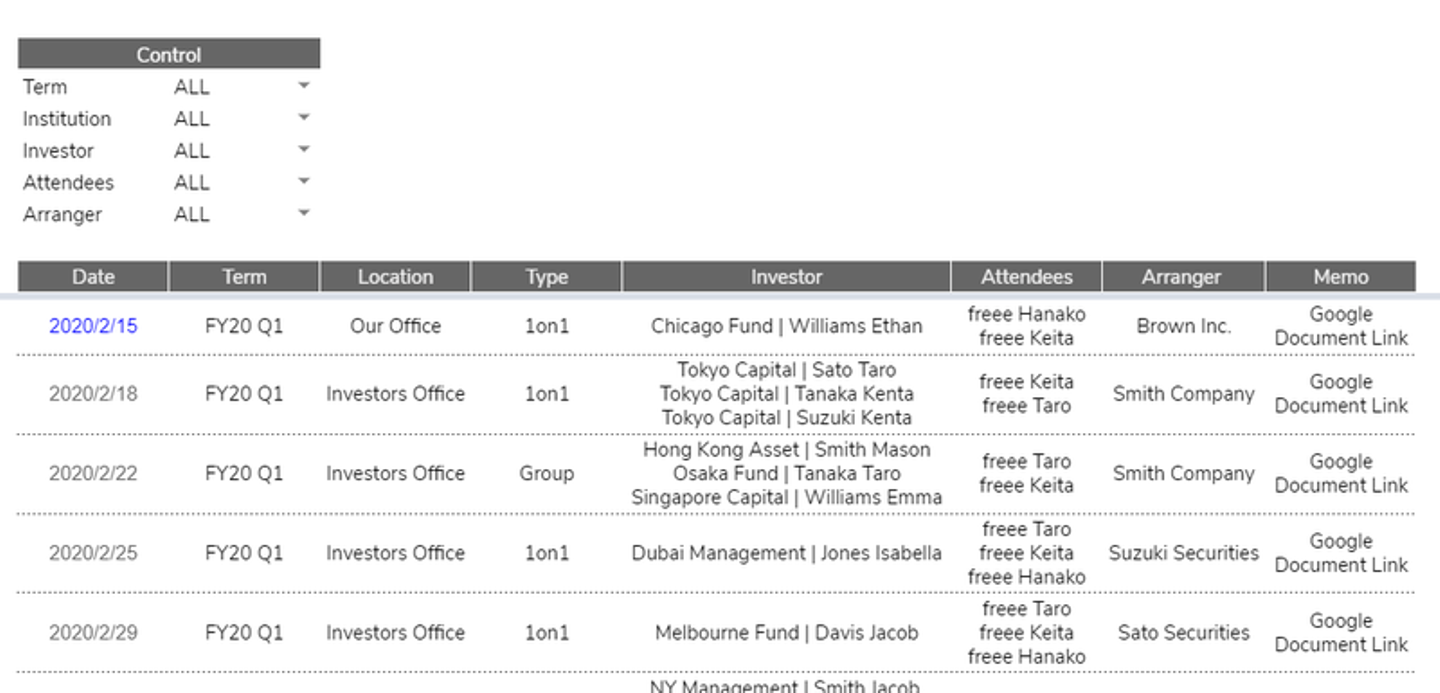The height and width of the screenshot is (693, 1440).
Task: Click the Arranger column header
Action: click(1182, 277)
